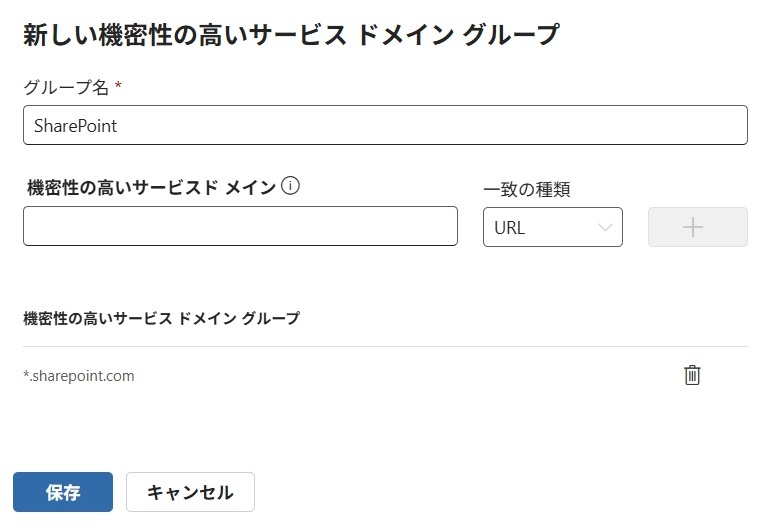Click the グループ名 field label

click(x=65, y=88)
